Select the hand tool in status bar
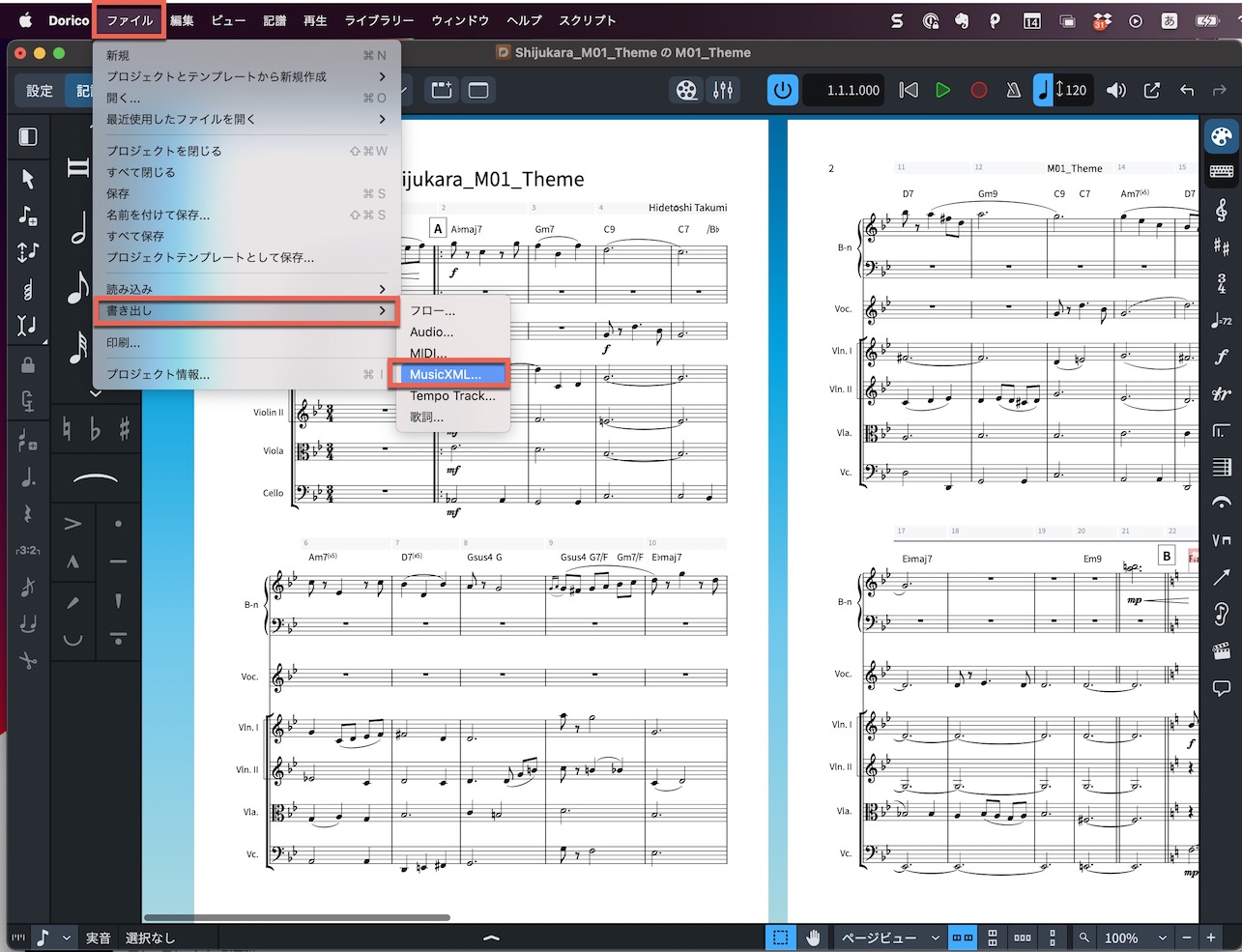Screen dimensions: 1242x952 point(814,938)
